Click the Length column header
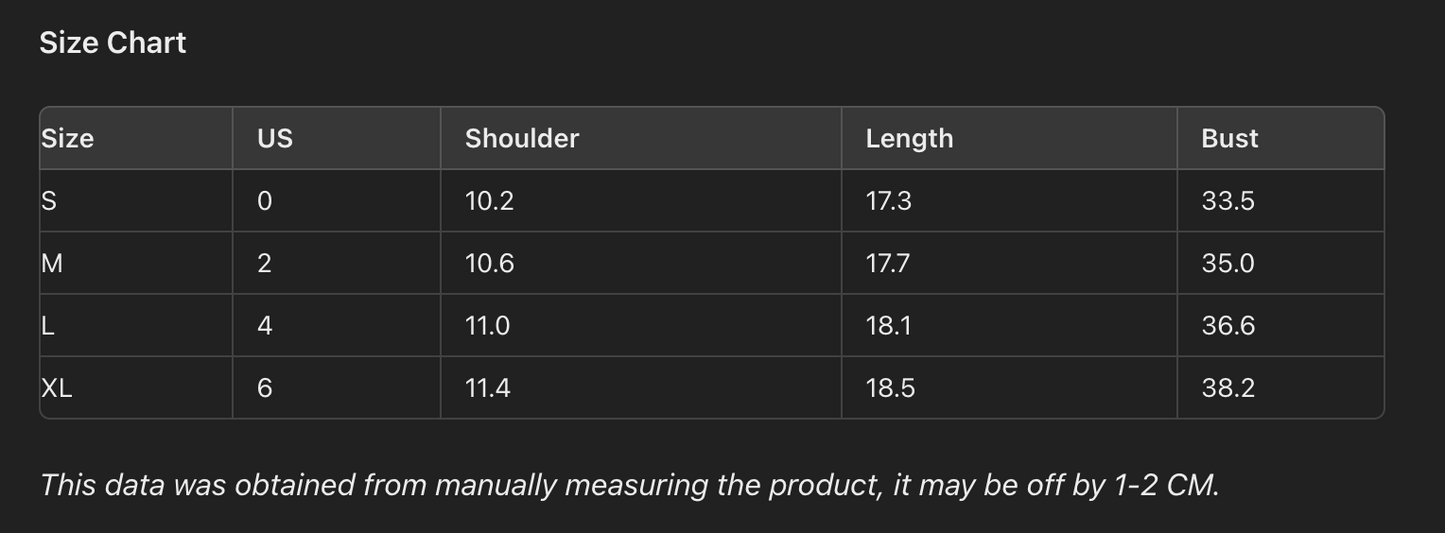Screen dimensions: 1445x533 coord(909,138)
